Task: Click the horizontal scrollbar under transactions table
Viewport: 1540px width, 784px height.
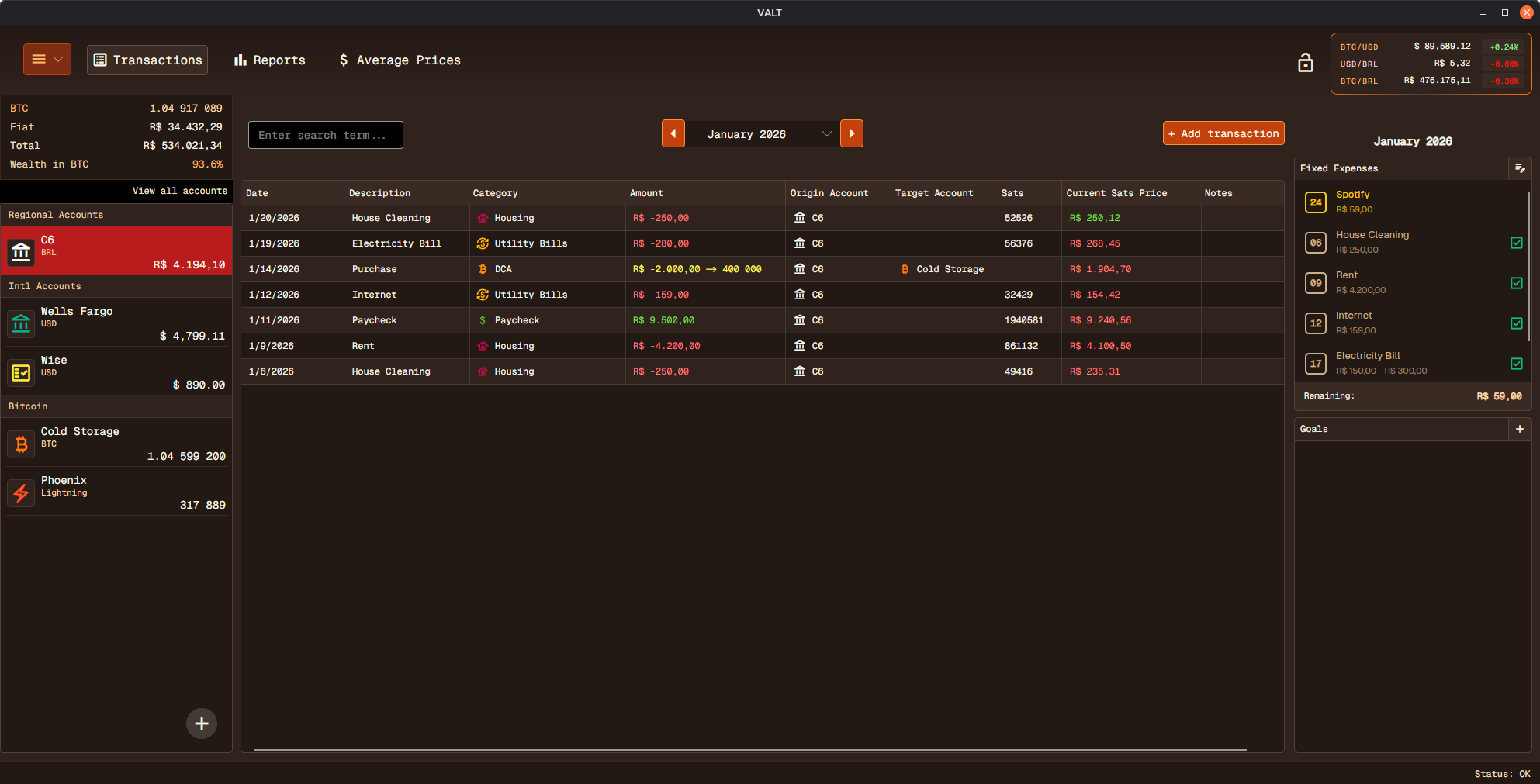Action: click(749, 750)
